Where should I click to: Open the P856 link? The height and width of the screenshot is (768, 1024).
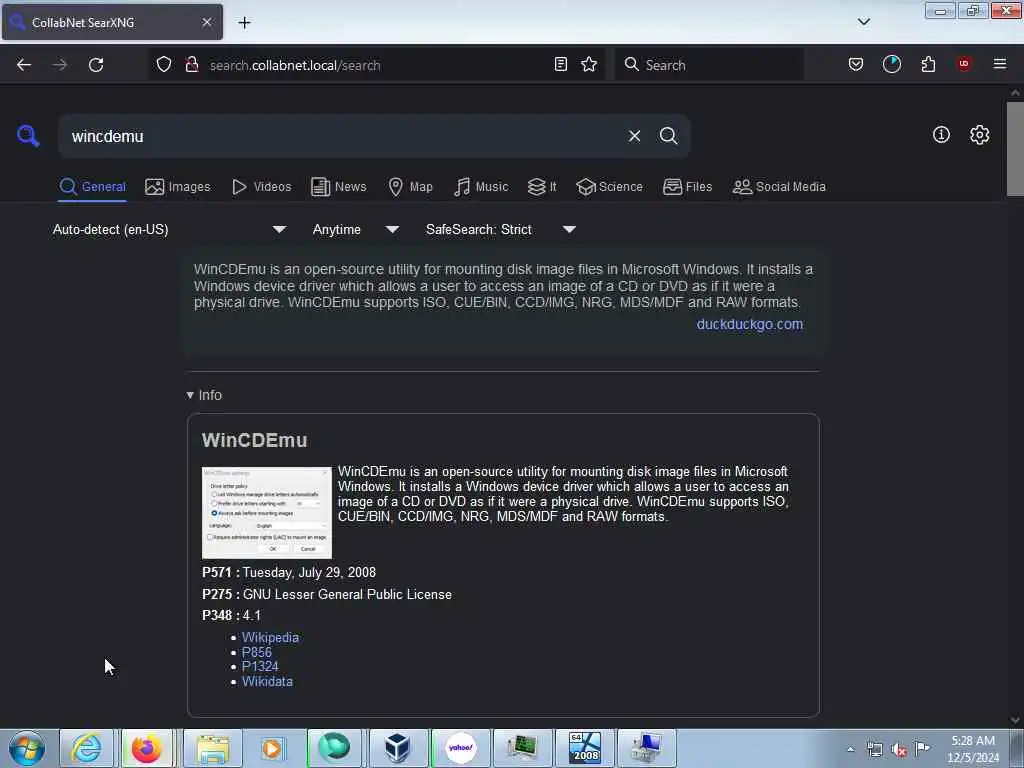pos(257,652)
